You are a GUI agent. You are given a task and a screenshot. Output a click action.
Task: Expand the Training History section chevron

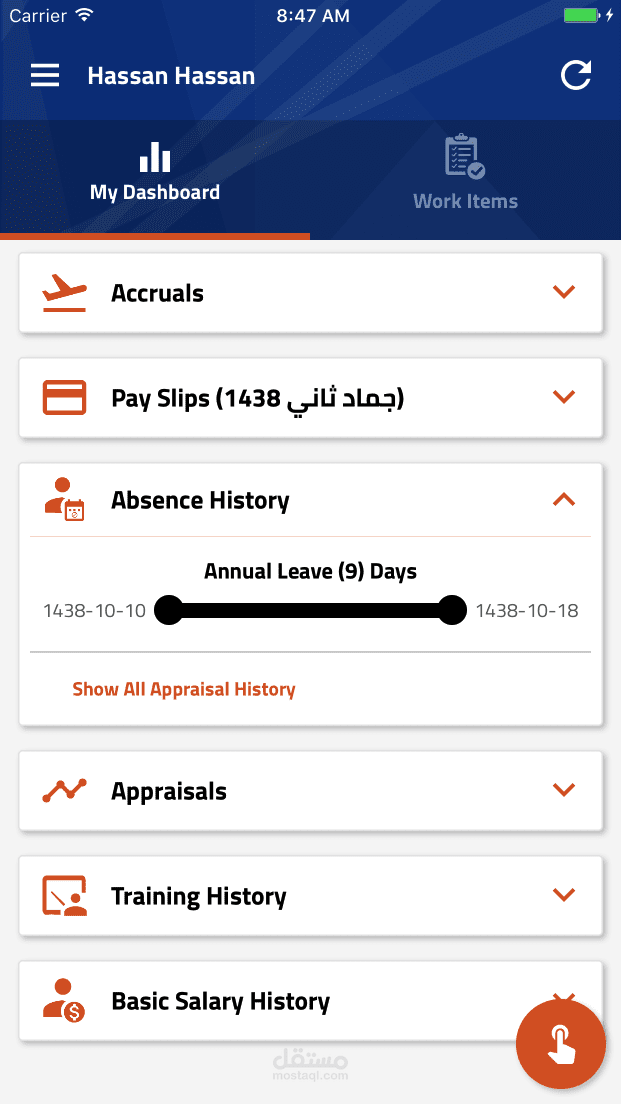pyautogui.click(x=564, y=895)
